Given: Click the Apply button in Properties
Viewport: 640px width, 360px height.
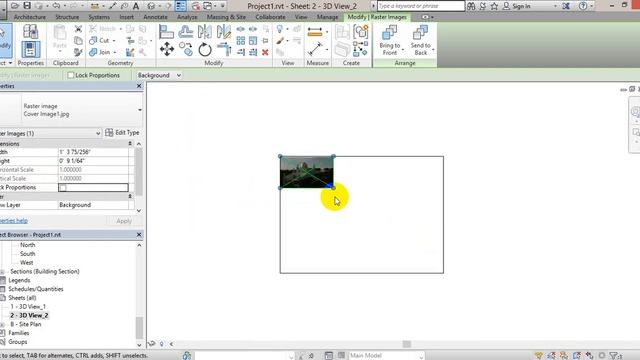Looking at the screenshot, I should (x=124, y=221).
